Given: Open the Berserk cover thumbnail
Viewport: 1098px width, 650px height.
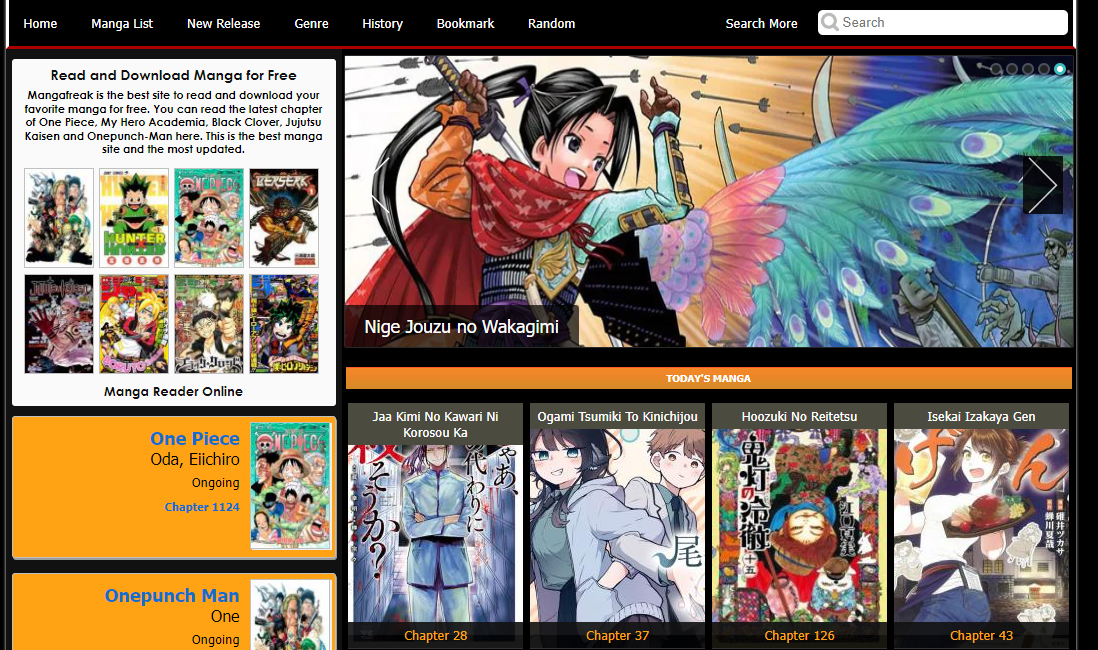Looking at the screenshot, I should coord(284,217).
